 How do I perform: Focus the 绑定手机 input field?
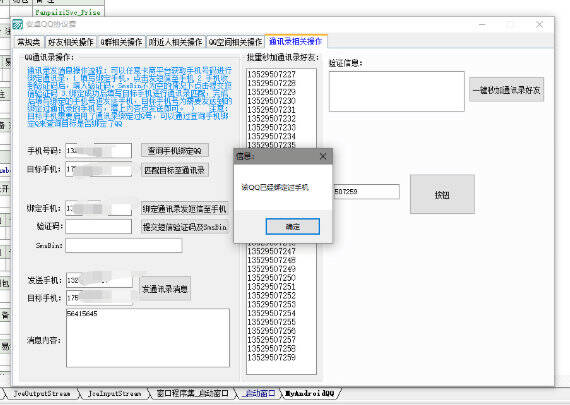[x=99, y=209]
